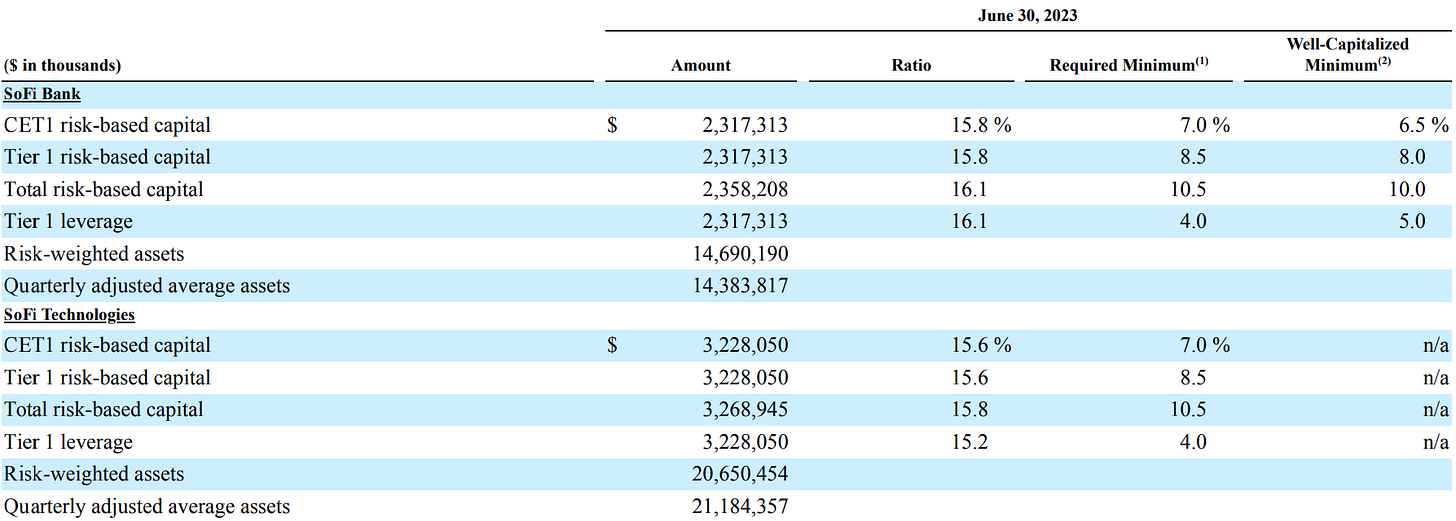This screenshot has width=1456, height=521.
Task: Click required minimum 8.5 in SoFi Bank Tier 1 row
Action: (1192, 157)
